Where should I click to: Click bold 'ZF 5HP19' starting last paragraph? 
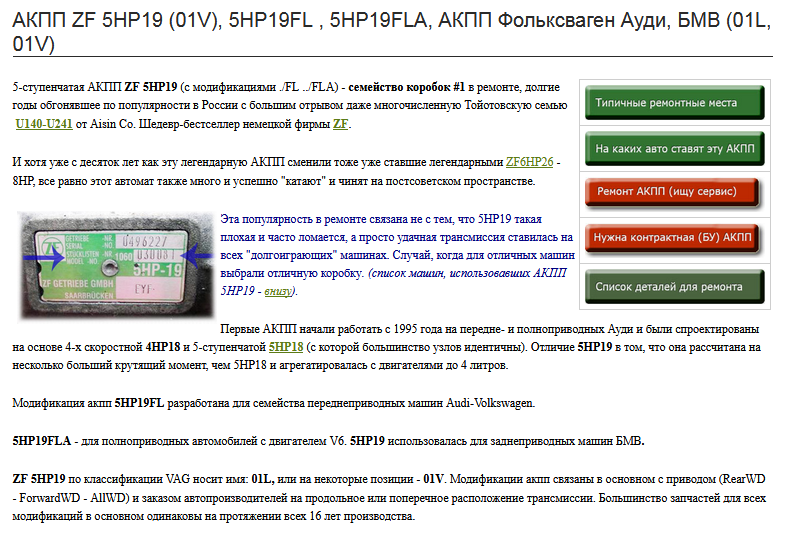click(39, 479)
